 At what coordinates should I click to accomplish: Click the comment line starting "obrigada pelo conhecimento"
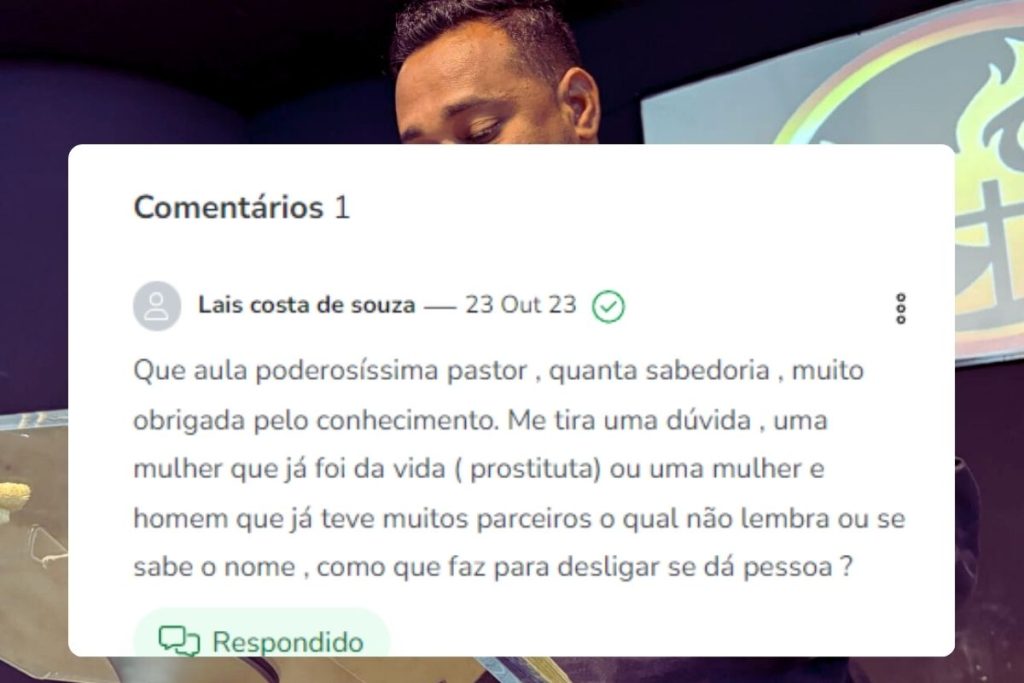pos(480,420)
